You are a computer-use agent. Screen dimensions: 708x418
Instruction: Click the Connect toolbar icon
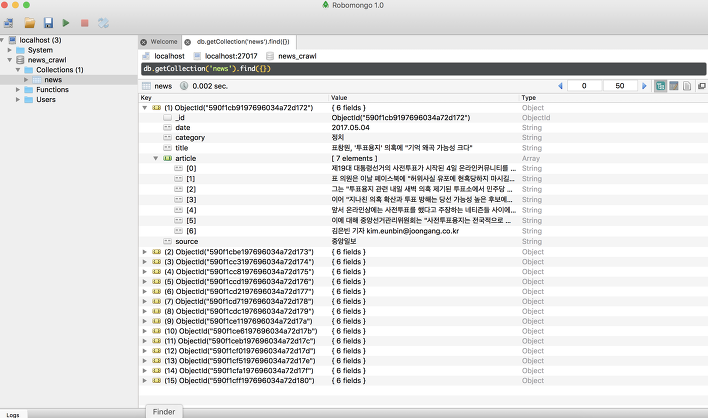pos(9,23)
